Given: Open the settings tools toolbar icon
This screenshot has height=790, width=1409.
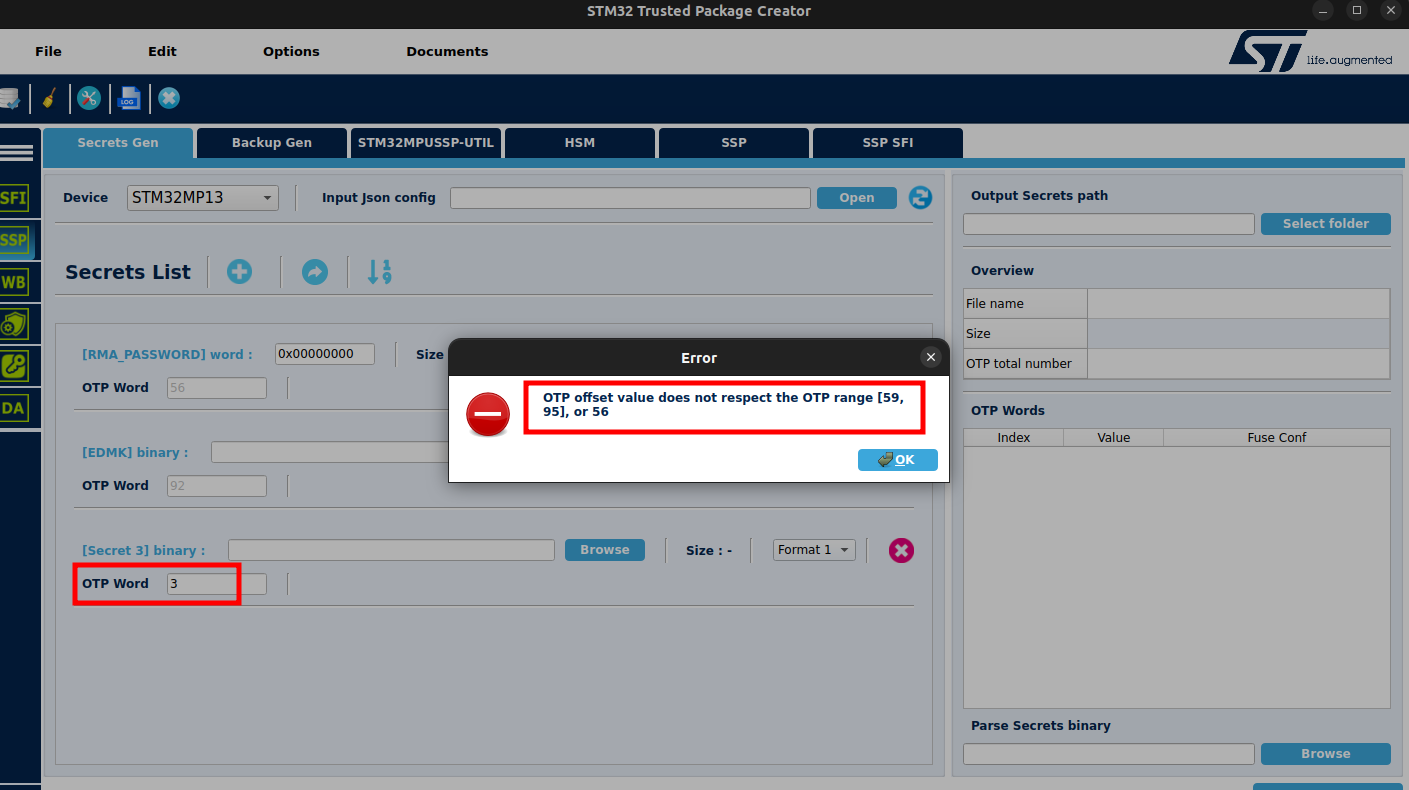Looking at the screenshot, I should point(88,98).
